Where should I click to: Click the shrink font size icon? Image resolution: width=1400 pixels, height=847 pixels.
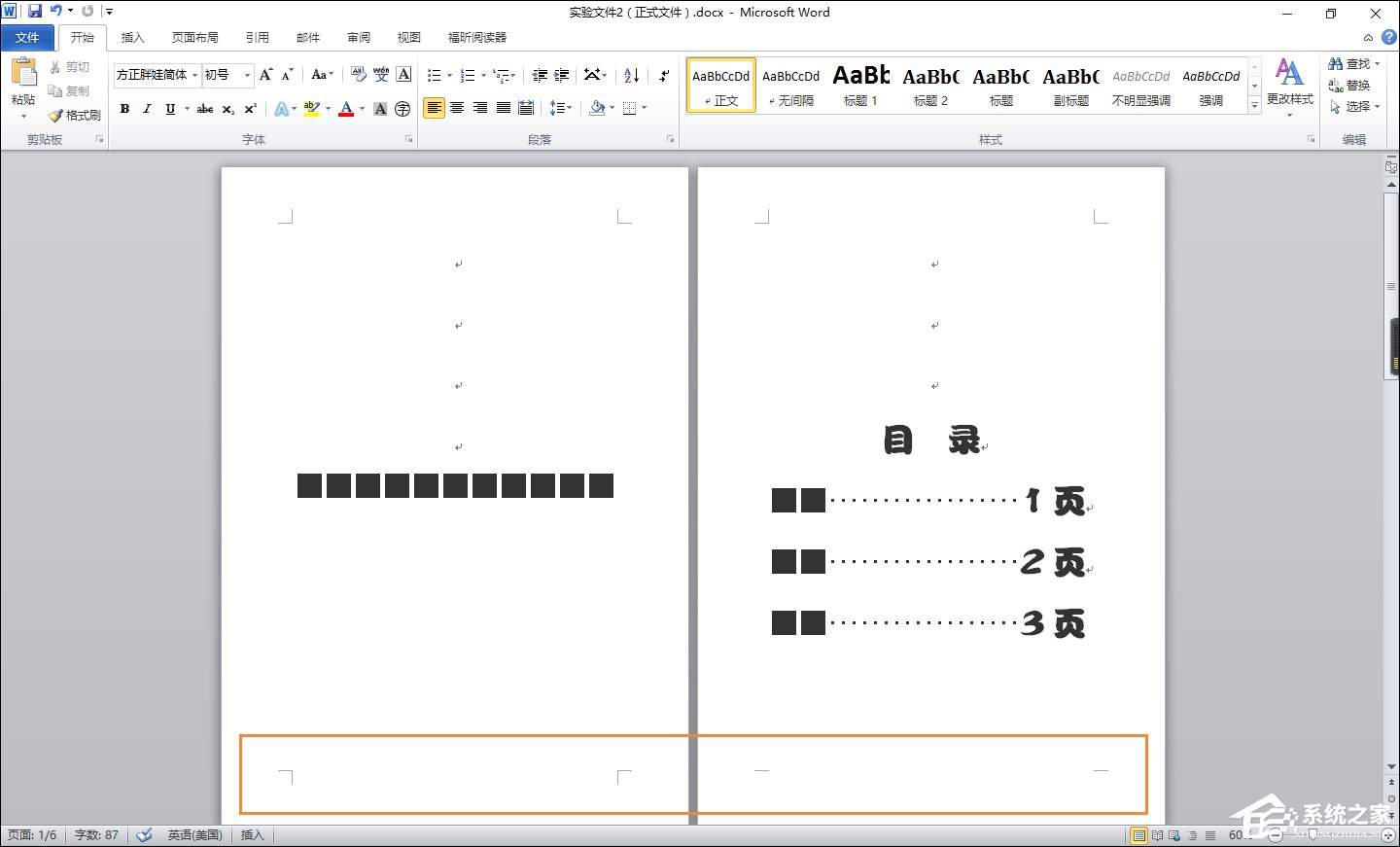point(288,75)
